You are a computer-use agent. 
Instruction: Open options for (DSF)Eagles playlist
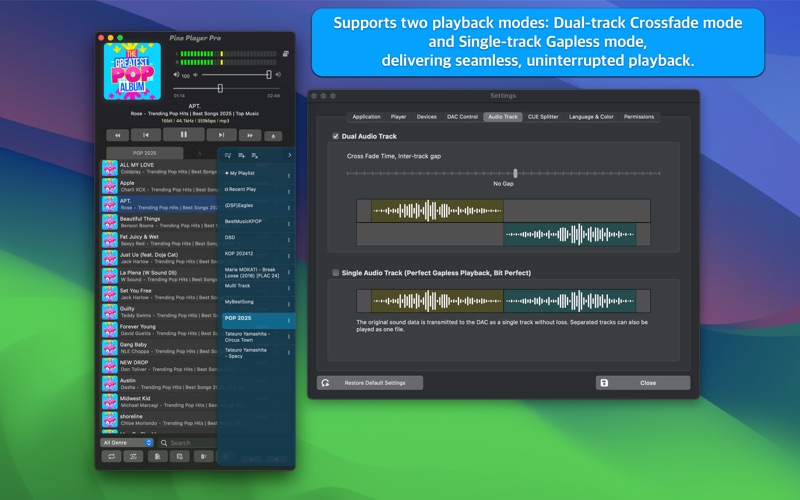(289, 208)
